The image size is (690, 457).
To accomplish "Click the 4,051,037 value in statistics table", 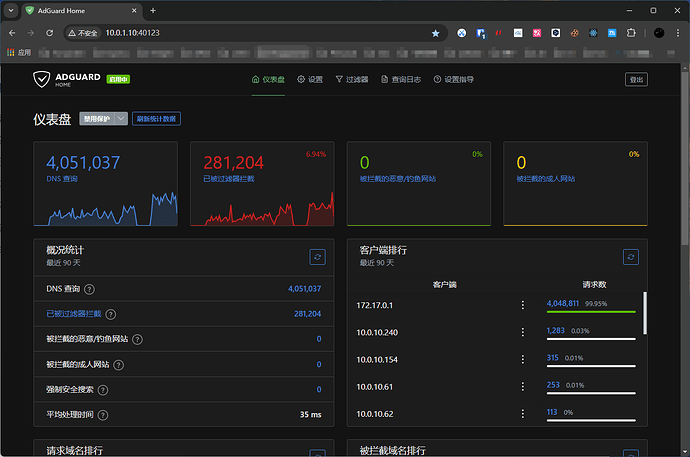I will 305,289.
